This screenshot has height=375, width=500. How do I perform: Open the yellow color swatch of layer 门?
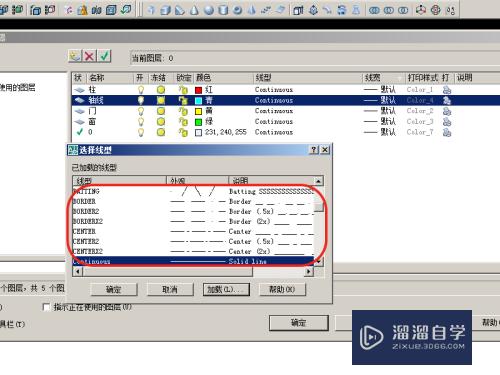198,111
